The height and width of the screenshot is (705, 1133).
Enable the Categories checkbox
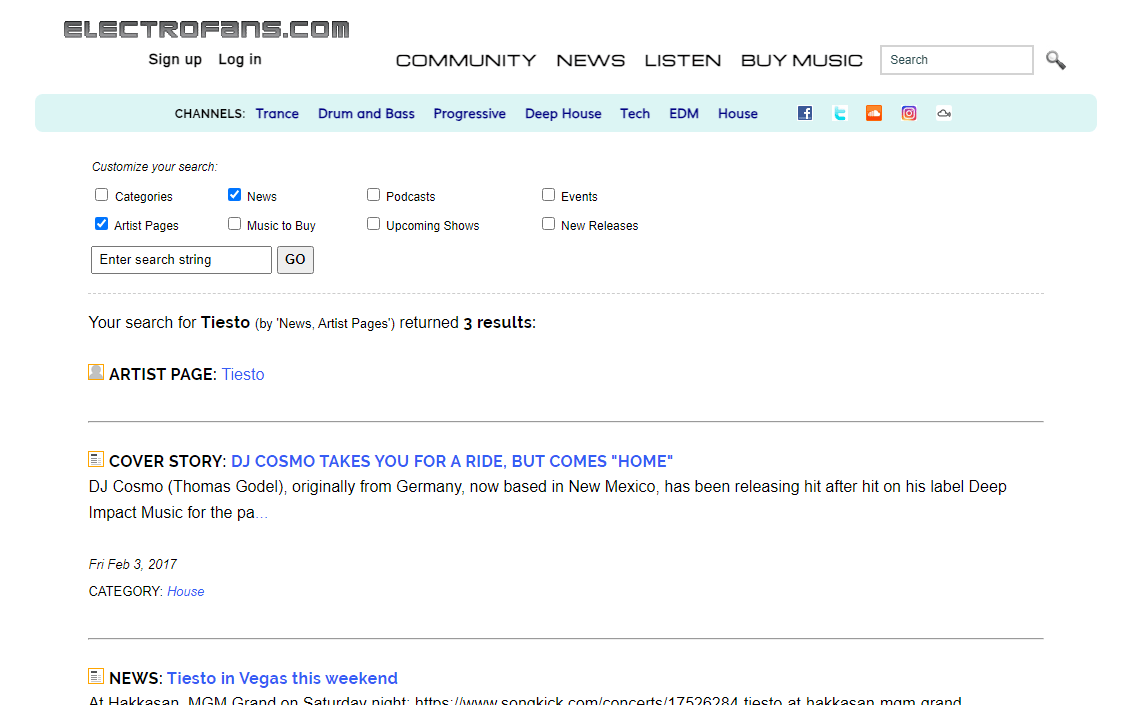tap(102, 195)
